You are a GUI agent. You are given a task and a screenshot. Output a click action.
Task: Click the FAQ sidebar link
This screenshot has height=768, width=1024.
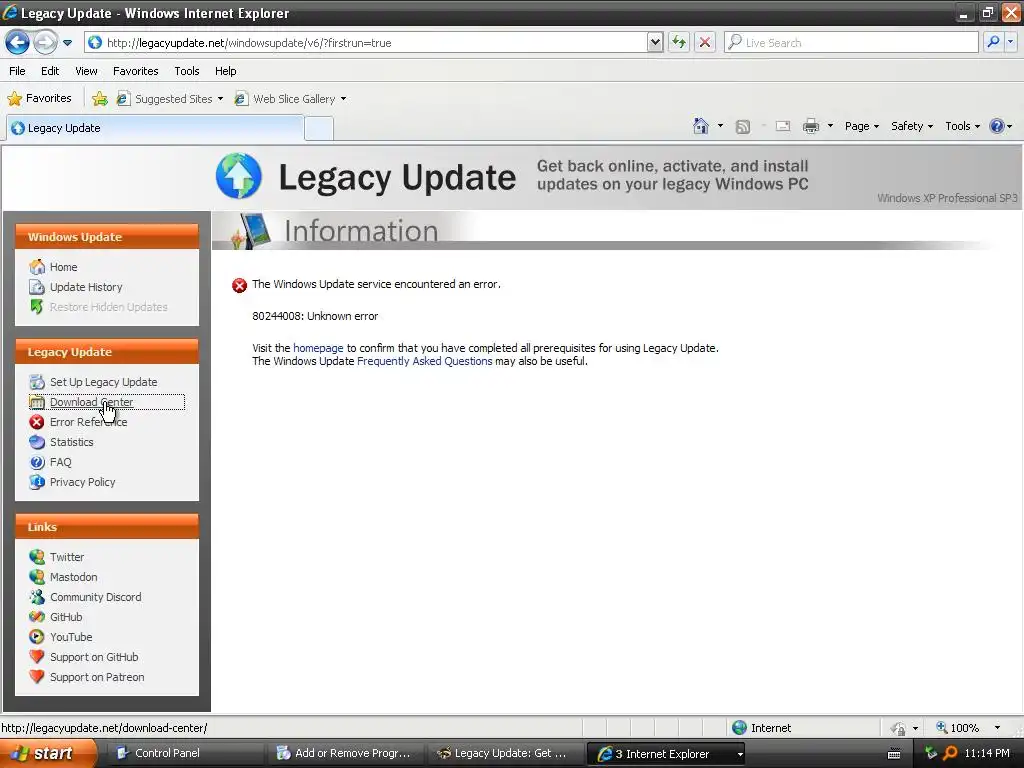(x=60, y=462)
